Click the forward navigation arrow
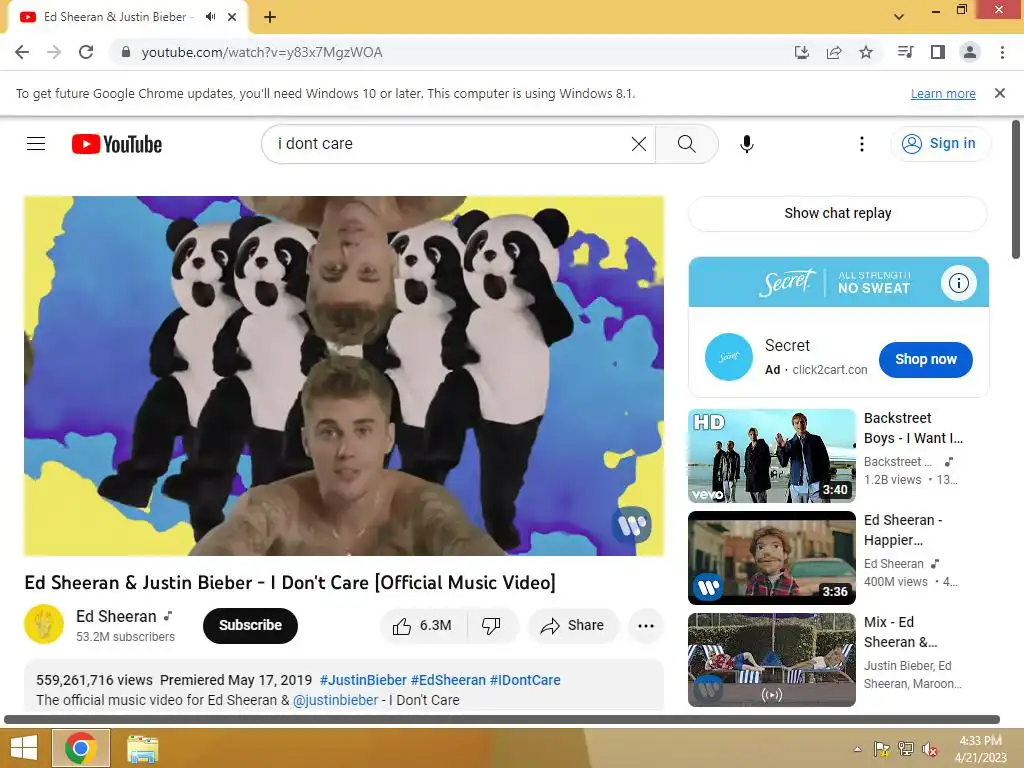1024x768 pixels. 54,52
